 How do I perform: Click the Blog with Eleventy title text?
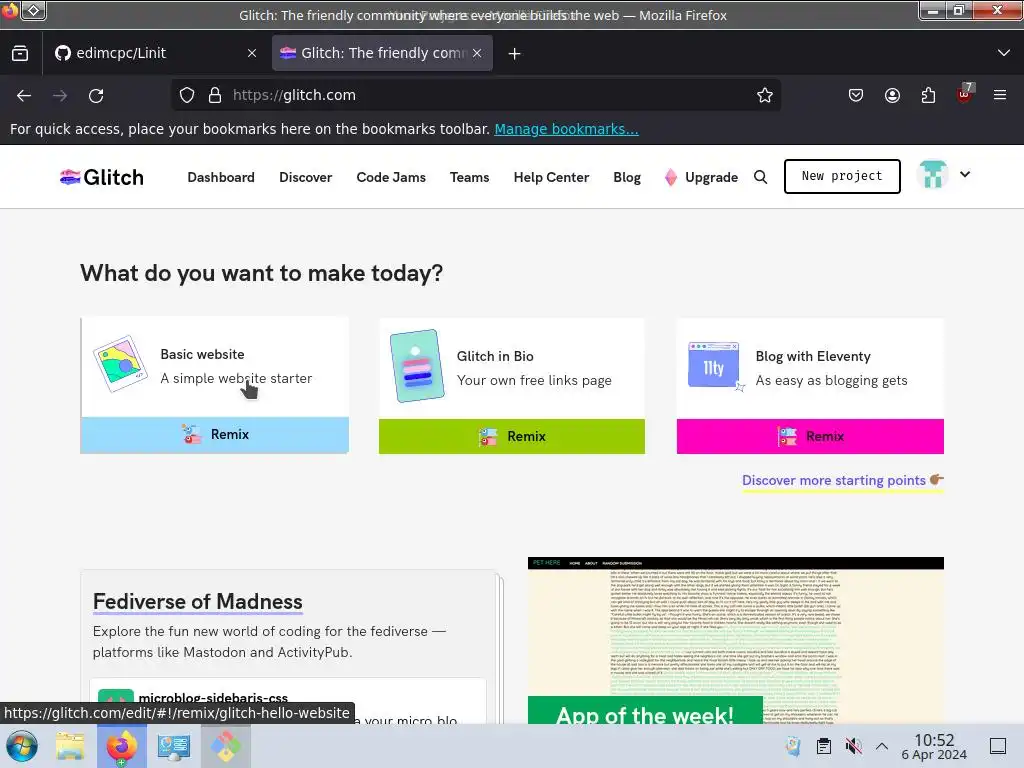[x=813, y=356]
